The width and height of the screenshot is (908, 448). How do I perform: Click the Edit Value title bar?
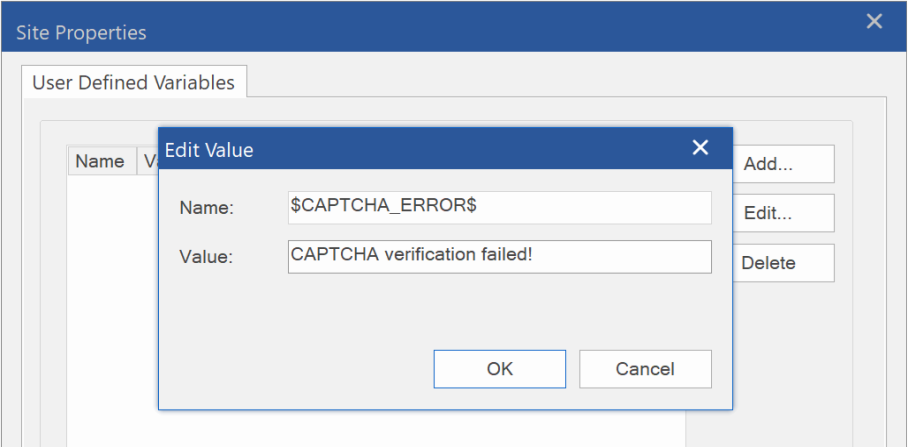(x=420, y=149)
